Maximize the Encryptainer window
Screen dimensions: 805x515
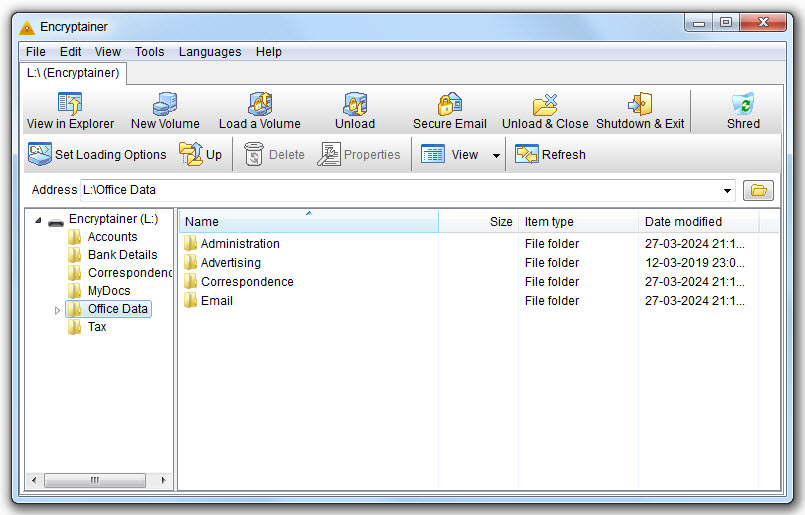pyautogui.click(x=726, y=23)
